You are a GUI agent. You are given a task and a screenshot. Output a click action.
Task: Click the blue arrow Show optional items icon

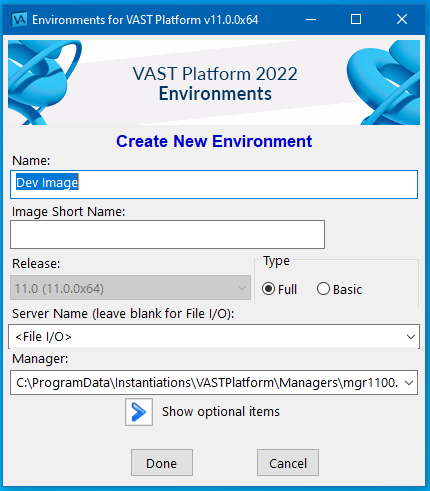tap(139, 412)
